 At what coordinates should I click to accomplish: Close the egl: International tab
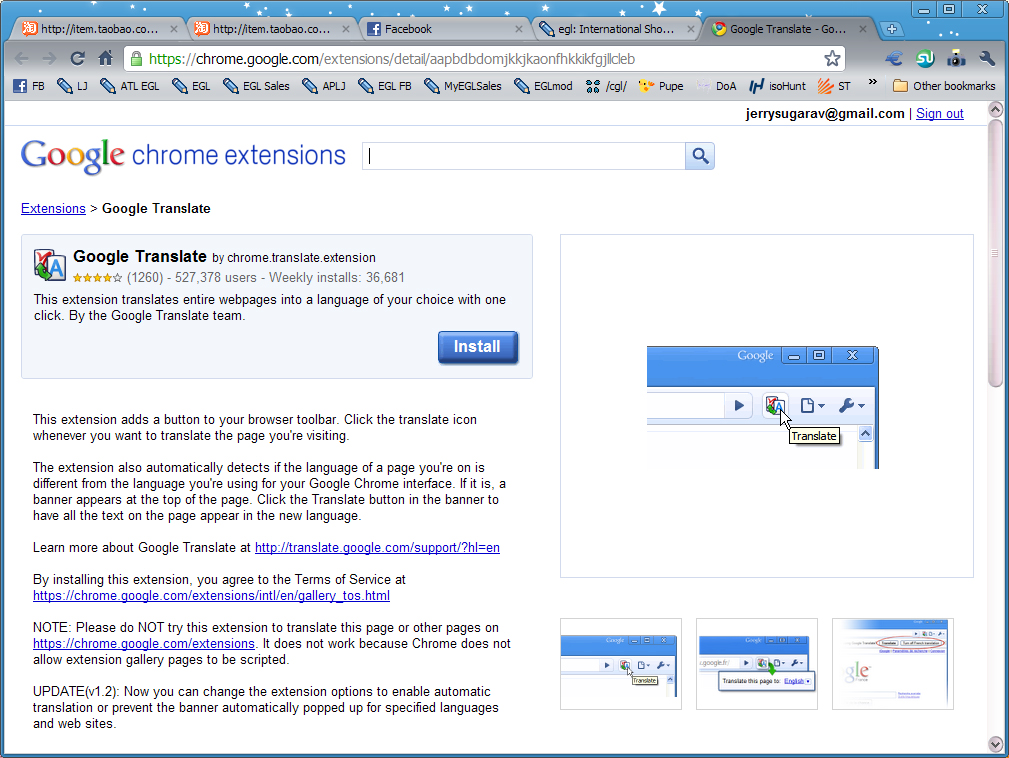[690, 29]
